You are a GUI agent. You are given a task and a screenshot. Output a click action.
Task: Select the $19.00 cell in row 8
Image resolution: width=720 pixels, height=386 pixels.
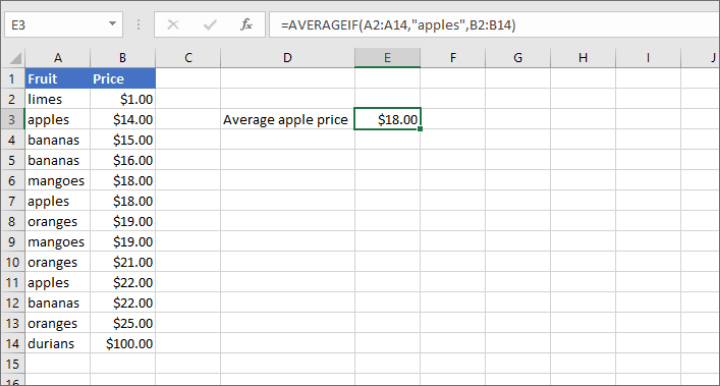(x=123, y=221)
